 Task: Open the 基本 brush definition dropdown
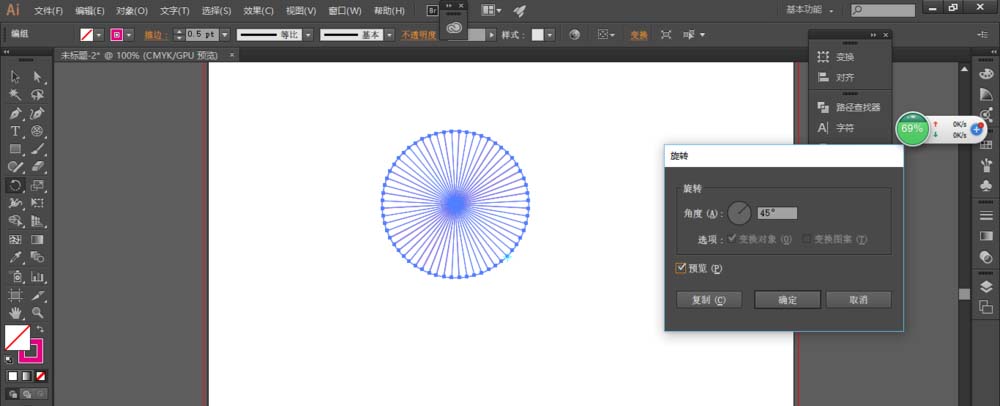pos(390,35)
